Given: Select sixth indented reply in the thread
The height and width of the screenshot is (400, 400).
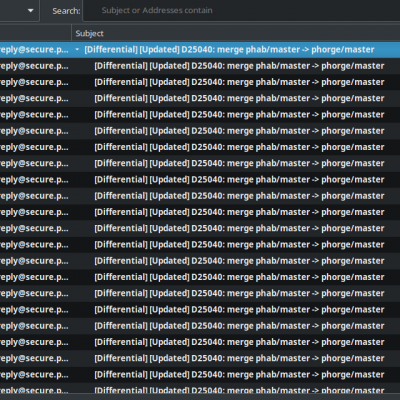Looking at the screenshot, I should (x=200, y=147).
